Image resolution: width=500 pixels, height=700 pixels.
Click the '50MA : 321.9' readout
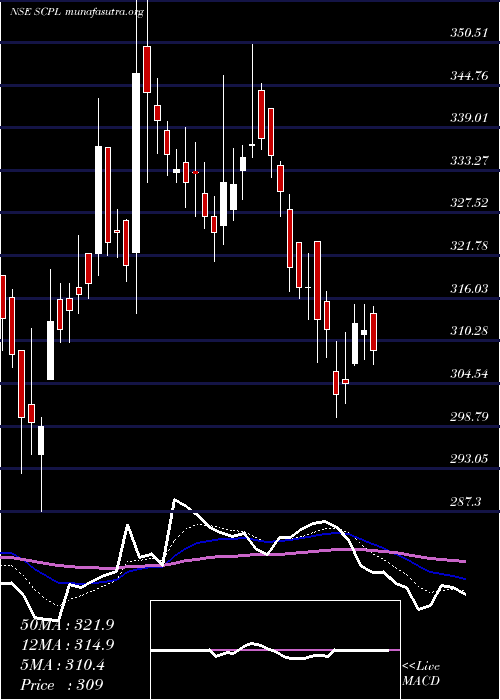pyautogui.click(x=67, y=625)
